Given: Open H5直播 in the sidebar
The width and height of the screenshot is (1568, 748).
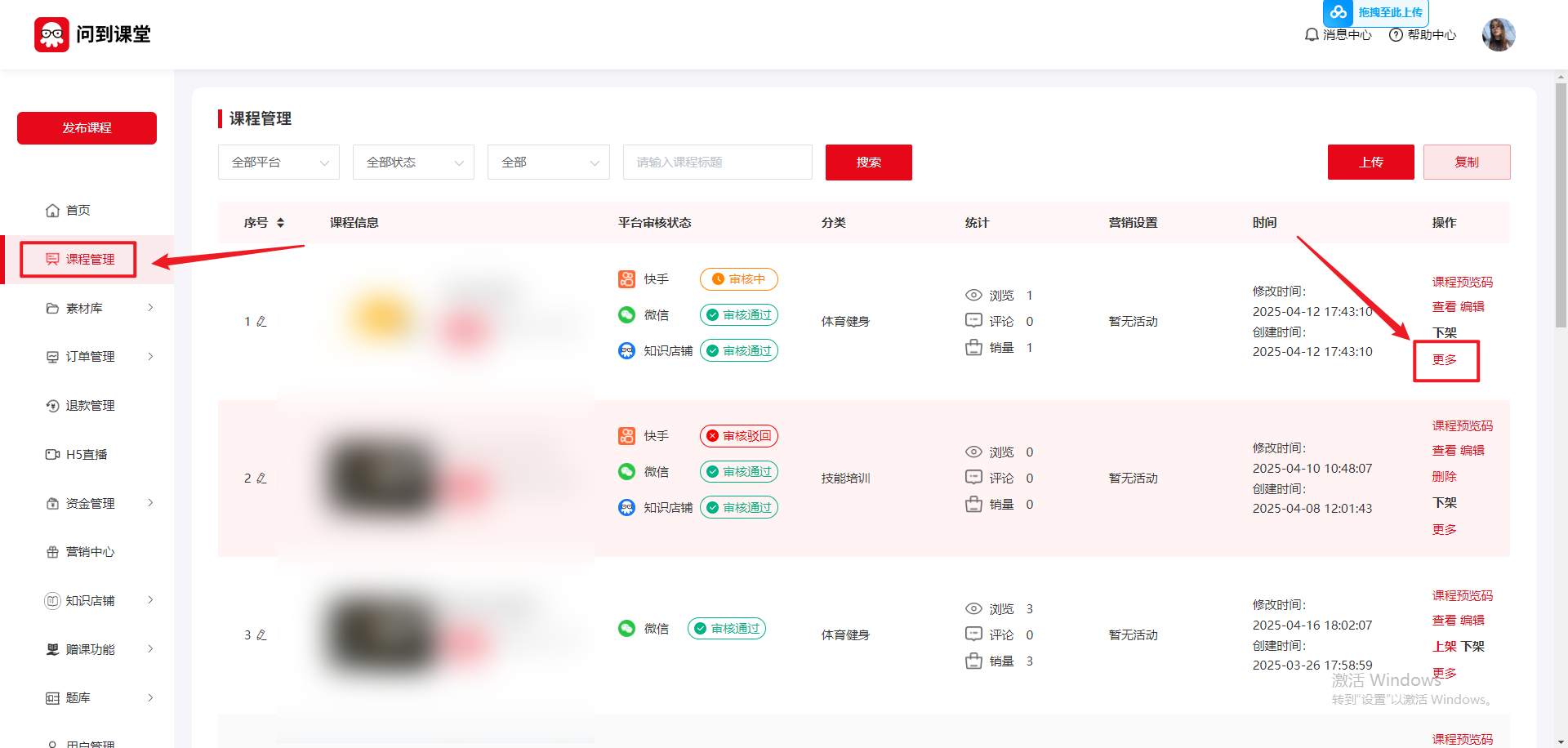Looking at the screenshot, I should pos(87,455).
